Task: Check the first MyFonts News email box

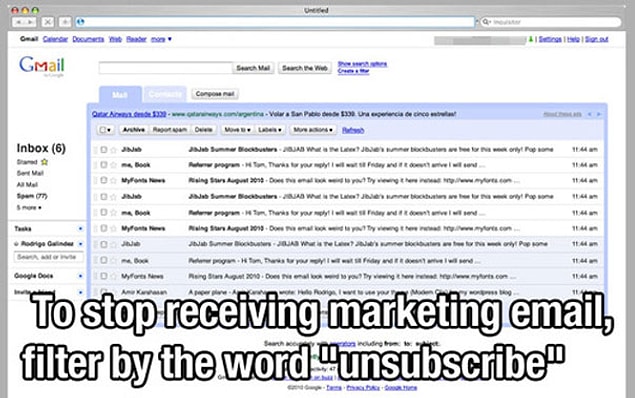Action: 104,180
